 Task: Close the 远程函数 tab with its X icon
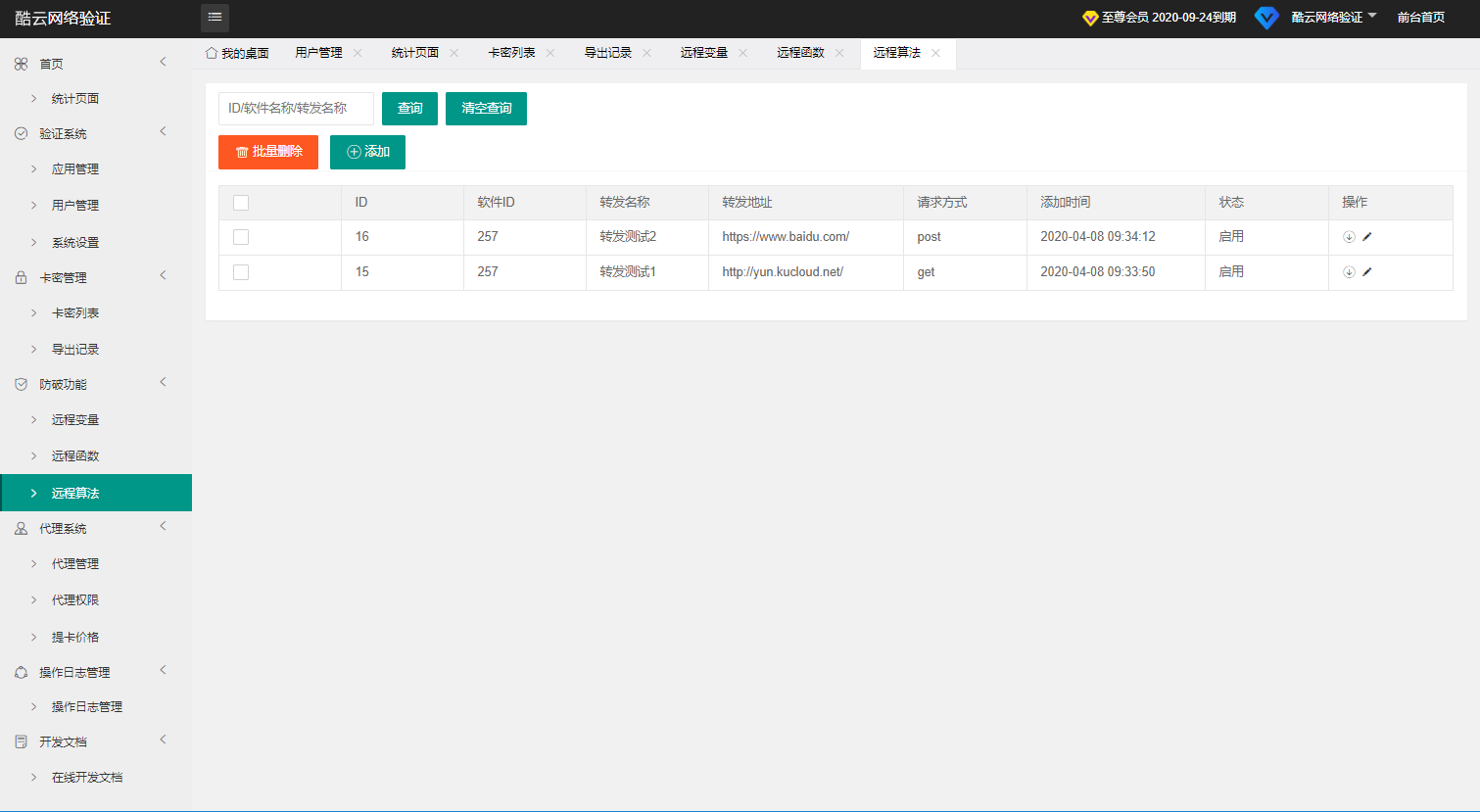tap(839, 53)
